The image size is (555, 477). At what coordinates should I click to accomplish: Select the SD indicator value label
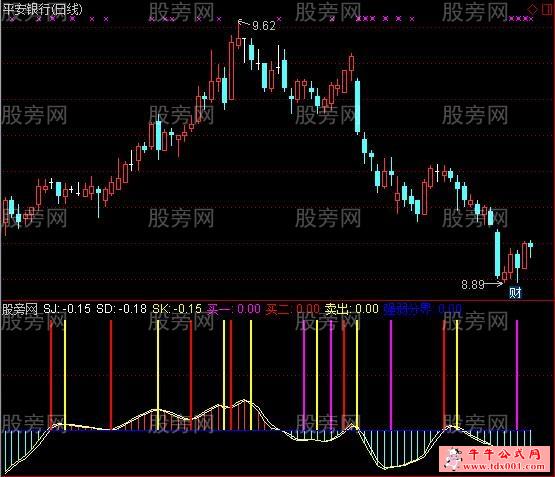121,309
